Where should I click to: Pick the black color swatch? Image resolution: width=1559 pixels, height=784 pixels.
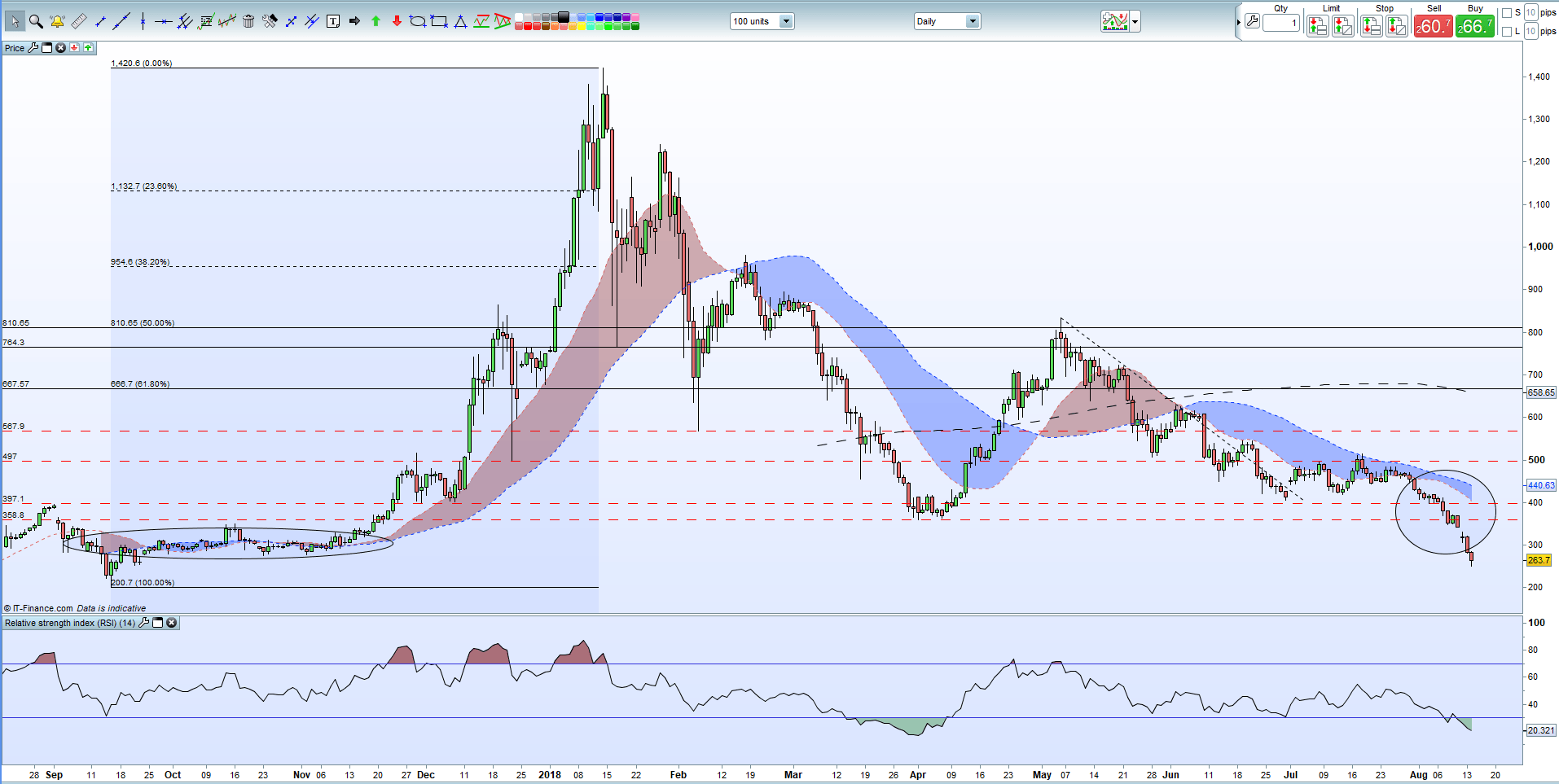click(564, 16)
